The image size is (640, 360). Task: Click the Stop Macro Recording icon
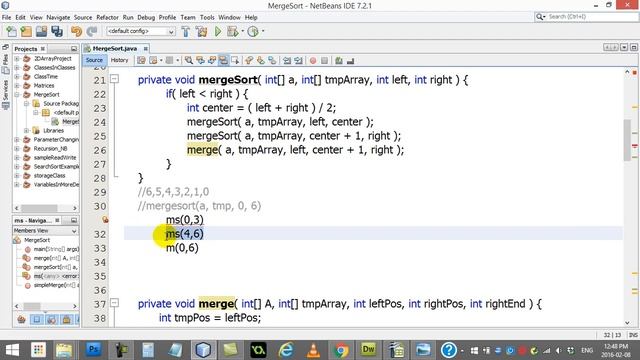click(324, 60)
